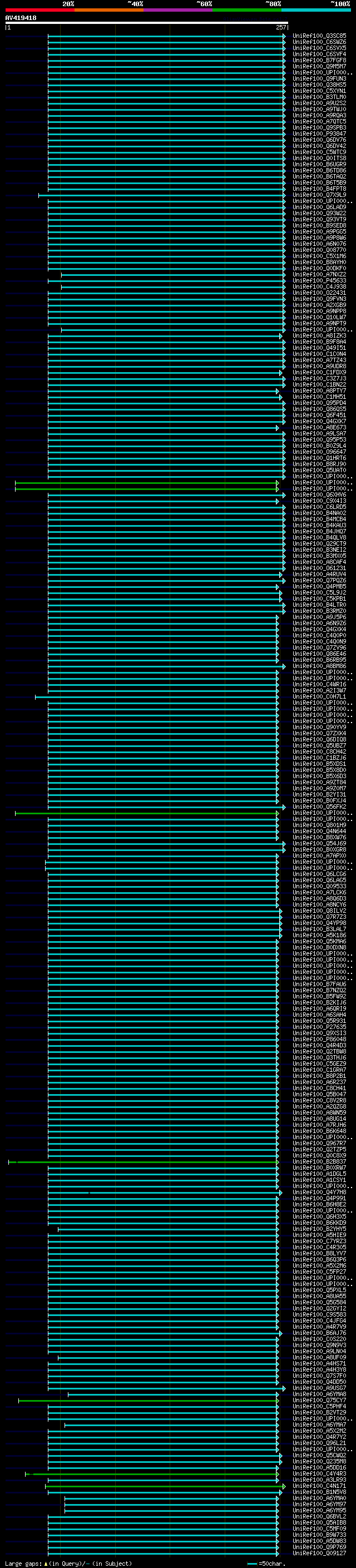This screenshot has width=356, height=1568.
Task: Click the cyan ~100% identity legend segment
Action: coord(316,10)
